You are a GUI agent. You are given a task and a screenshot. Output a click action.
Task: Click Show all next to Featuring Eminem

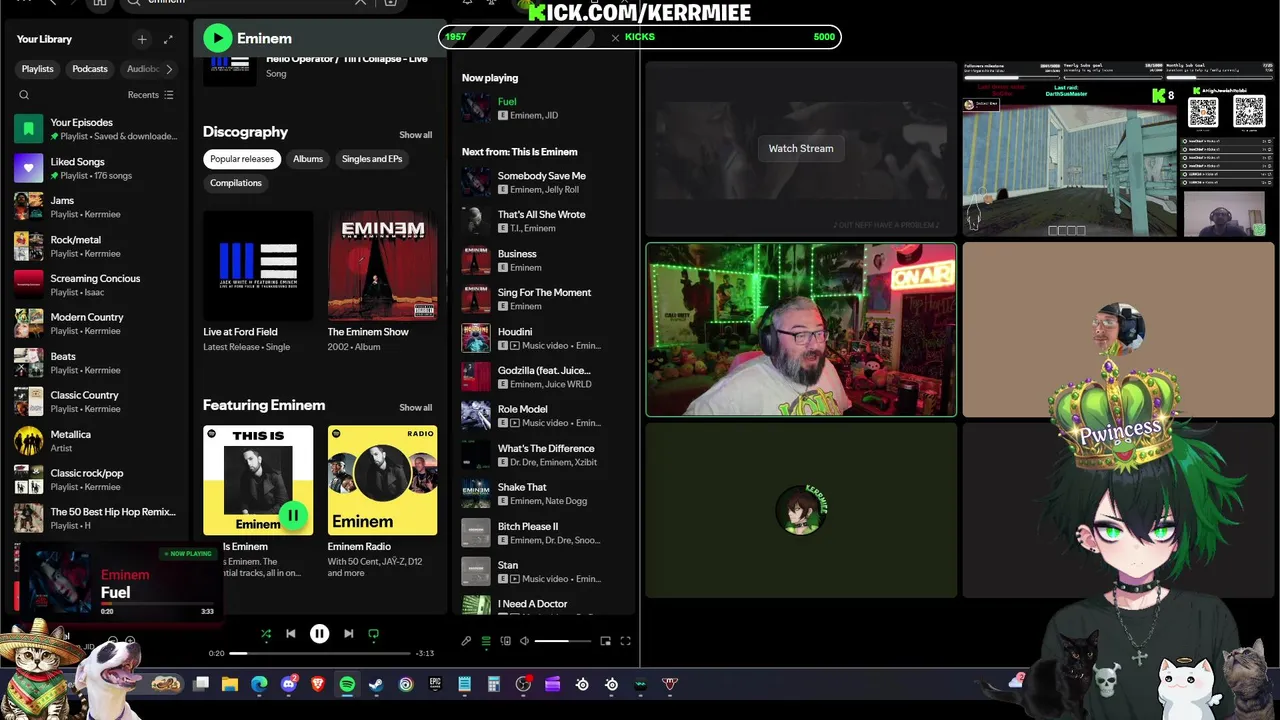(x=416, y=408)
